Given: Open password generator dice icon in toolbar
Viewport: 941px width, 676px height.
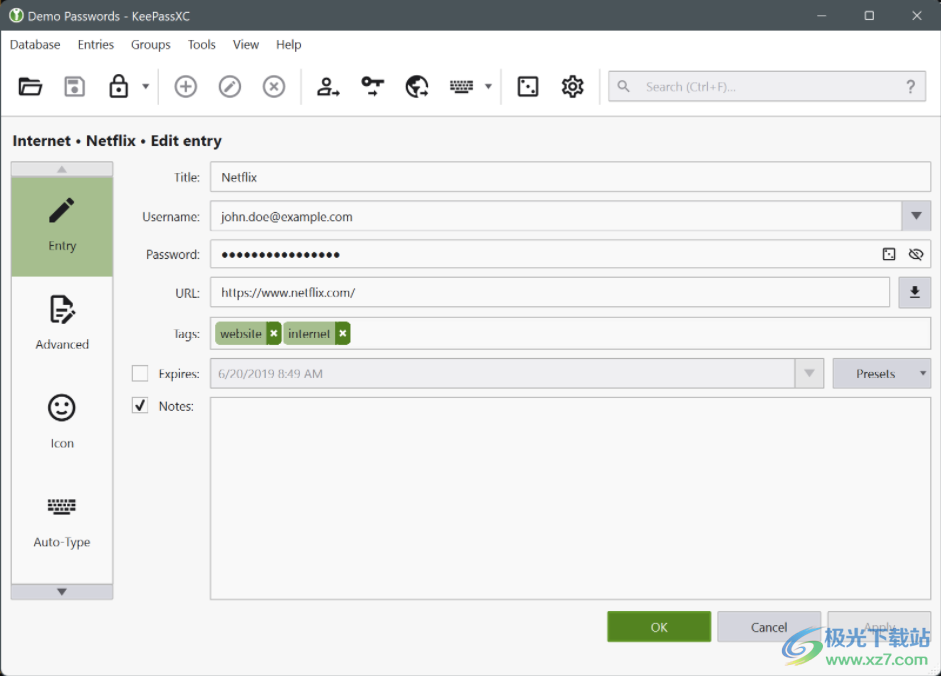Looking at the screenshot, I should tap(528, 86).
